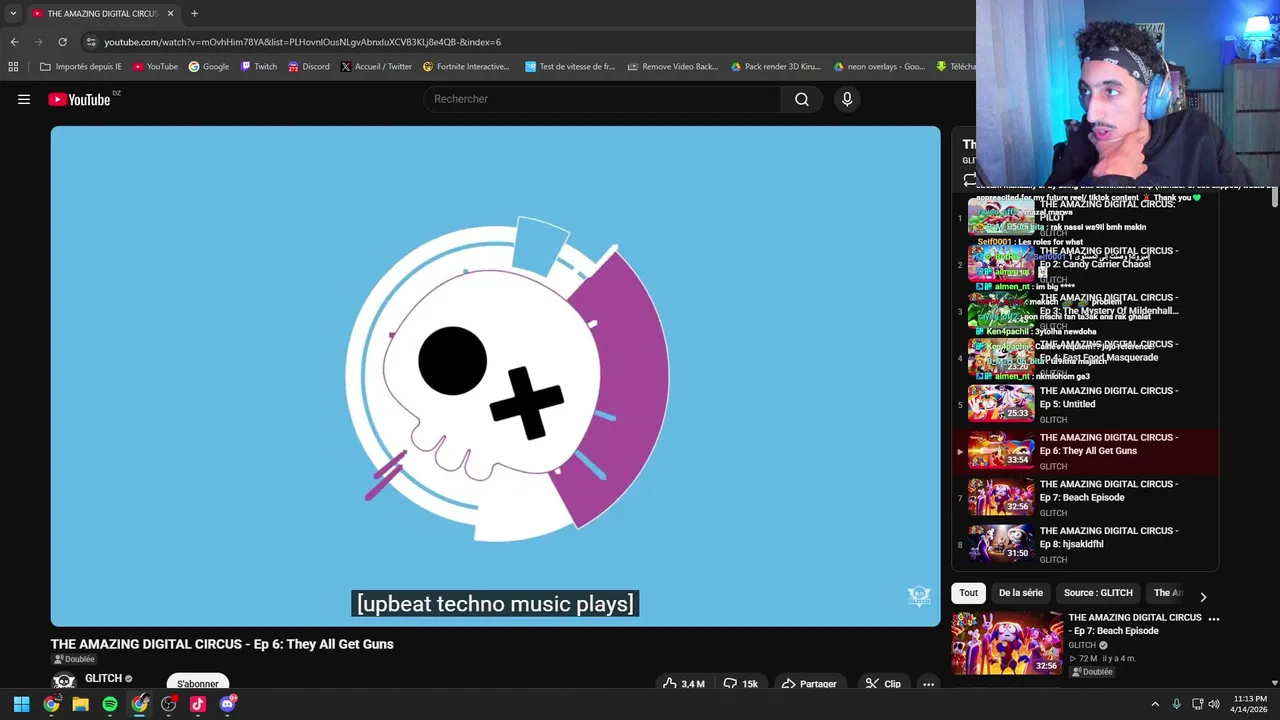Open the Discord bookmark

click(x=308, y=67)
